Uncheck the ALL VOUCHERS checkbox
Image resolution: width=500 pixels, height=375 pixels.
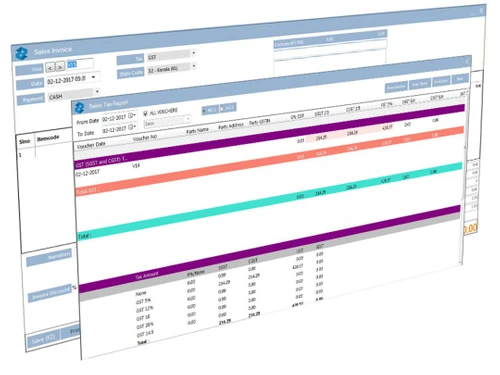[x=145, y=113]
